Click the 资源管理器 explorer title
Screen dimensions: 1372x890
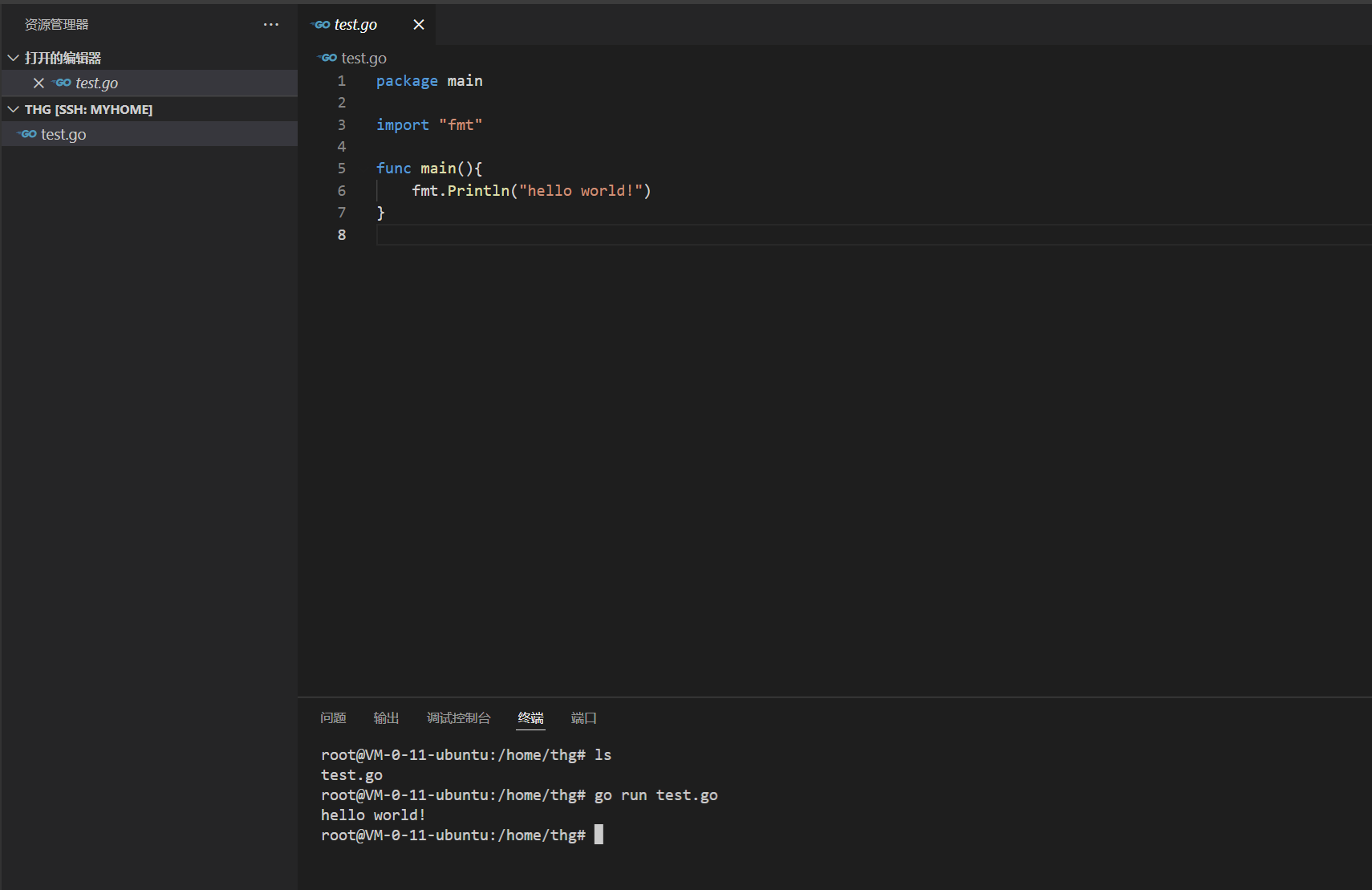coord(56,25)
